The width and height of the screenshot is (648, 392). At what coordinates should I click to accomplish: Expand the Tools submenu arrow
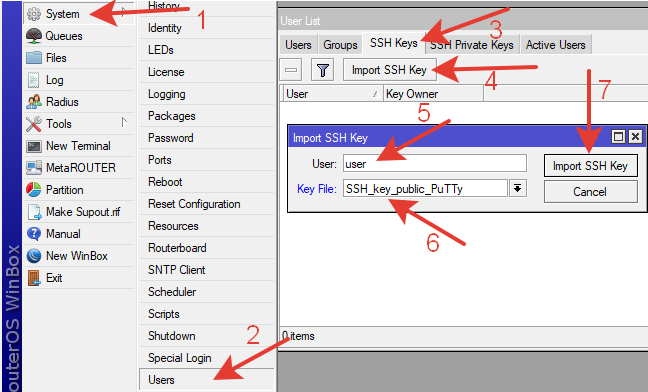pos(124,122)
